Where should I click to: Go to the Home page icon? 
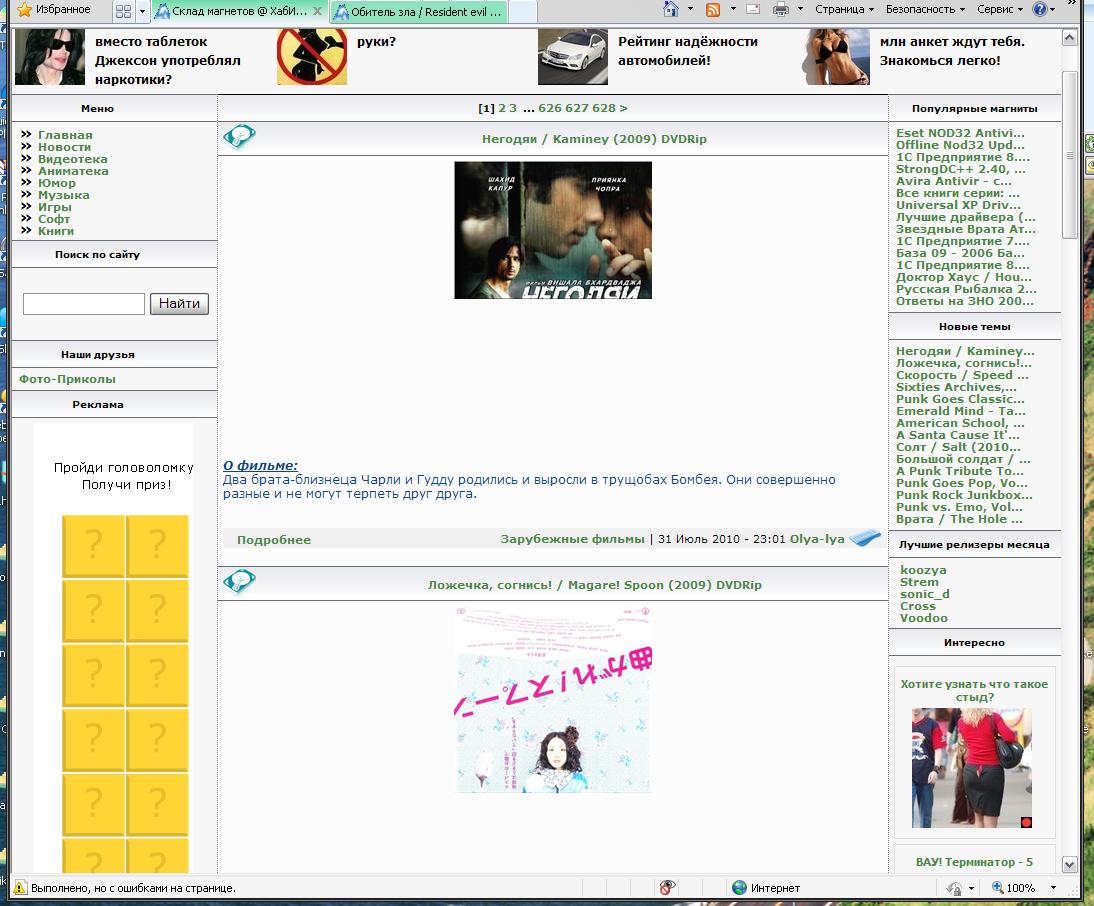670,9
